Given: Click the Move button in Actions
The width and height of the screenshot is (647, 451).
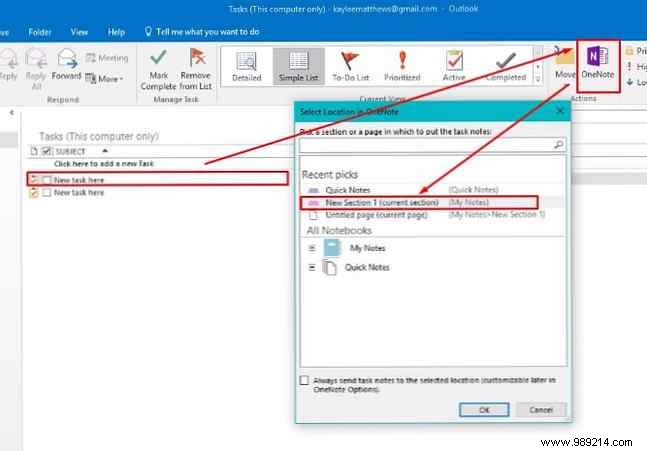Looking at the screenshot, I should point(564,63).
